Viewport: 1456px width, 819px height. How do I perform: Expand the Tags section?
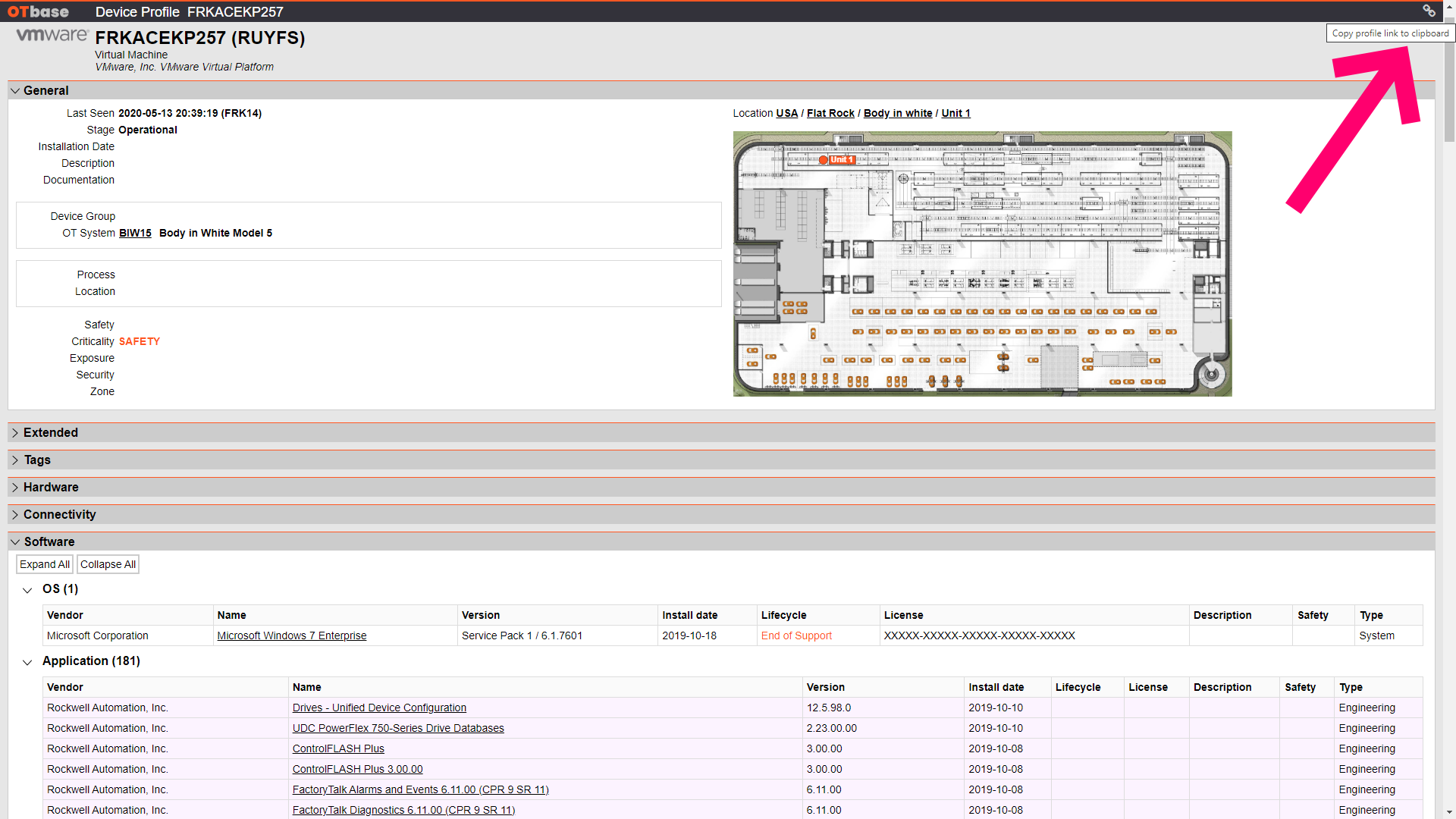coord(15,460)
